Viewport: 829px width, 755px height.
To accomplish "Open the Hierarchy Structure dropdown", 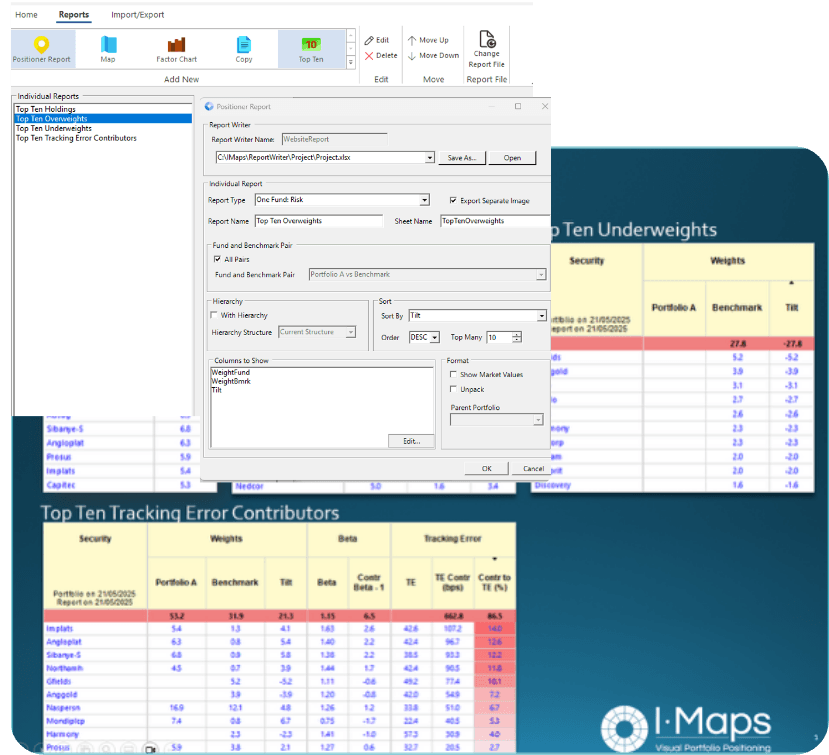I will pyautogui.click(x=351, y=332).
